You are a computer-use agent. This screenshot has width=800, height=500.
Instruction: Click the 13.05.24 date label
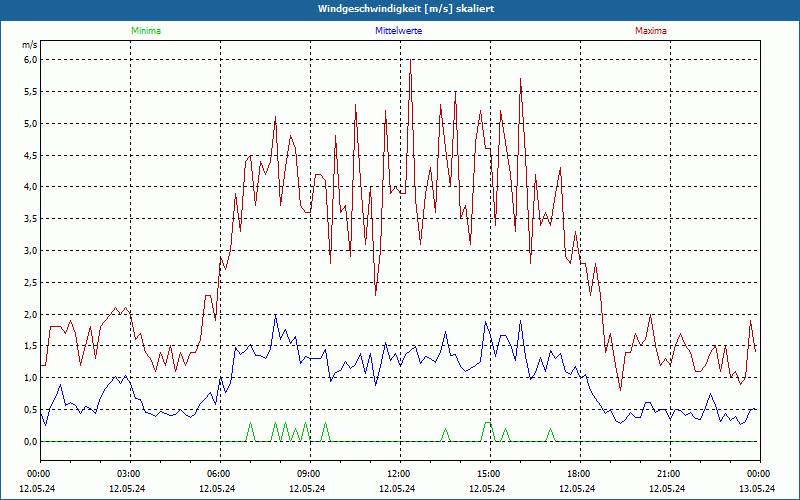point(757,488)
